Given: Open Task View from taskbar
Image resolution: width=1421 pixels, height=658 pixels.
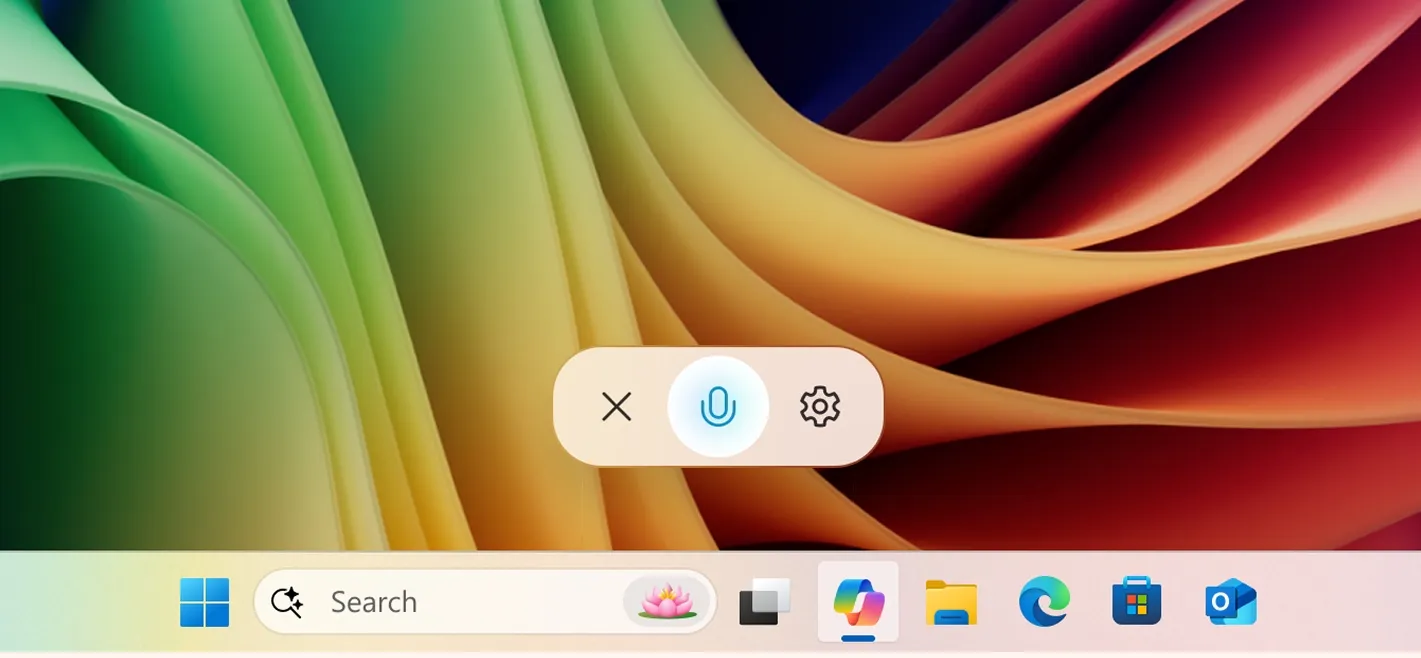Looking at the screenshot, I should coord(765,602).
